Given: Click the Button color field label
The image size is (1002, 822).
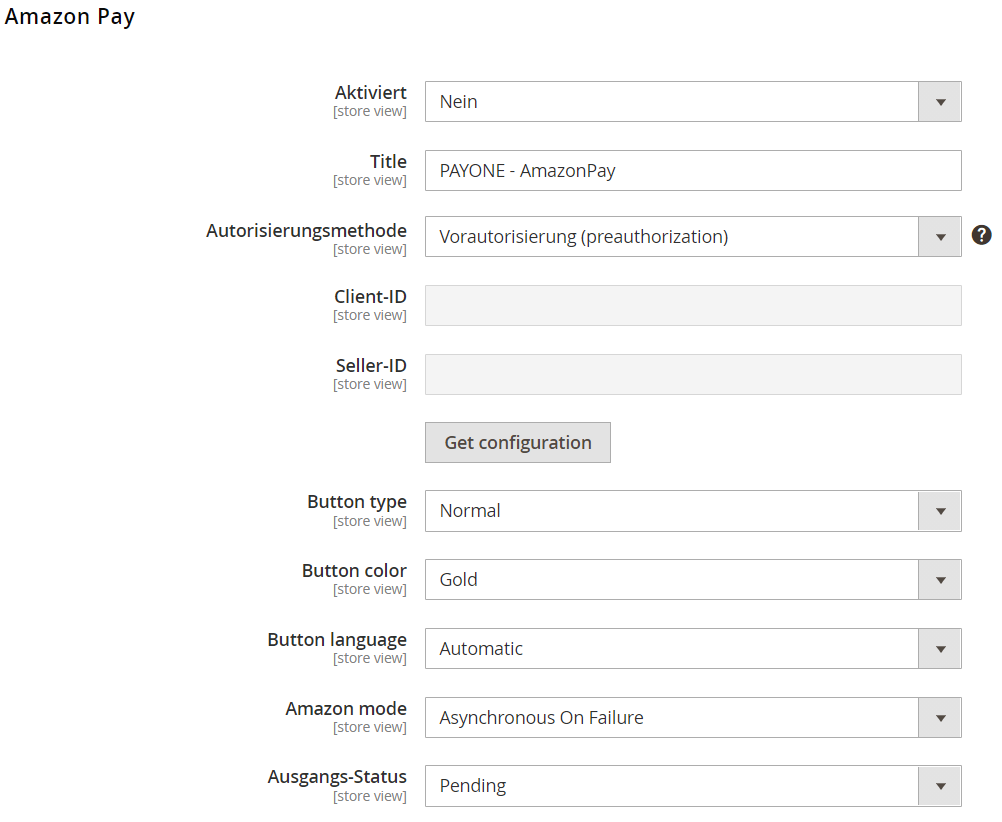Looking at the screenshot, I should tap(354, 571).
